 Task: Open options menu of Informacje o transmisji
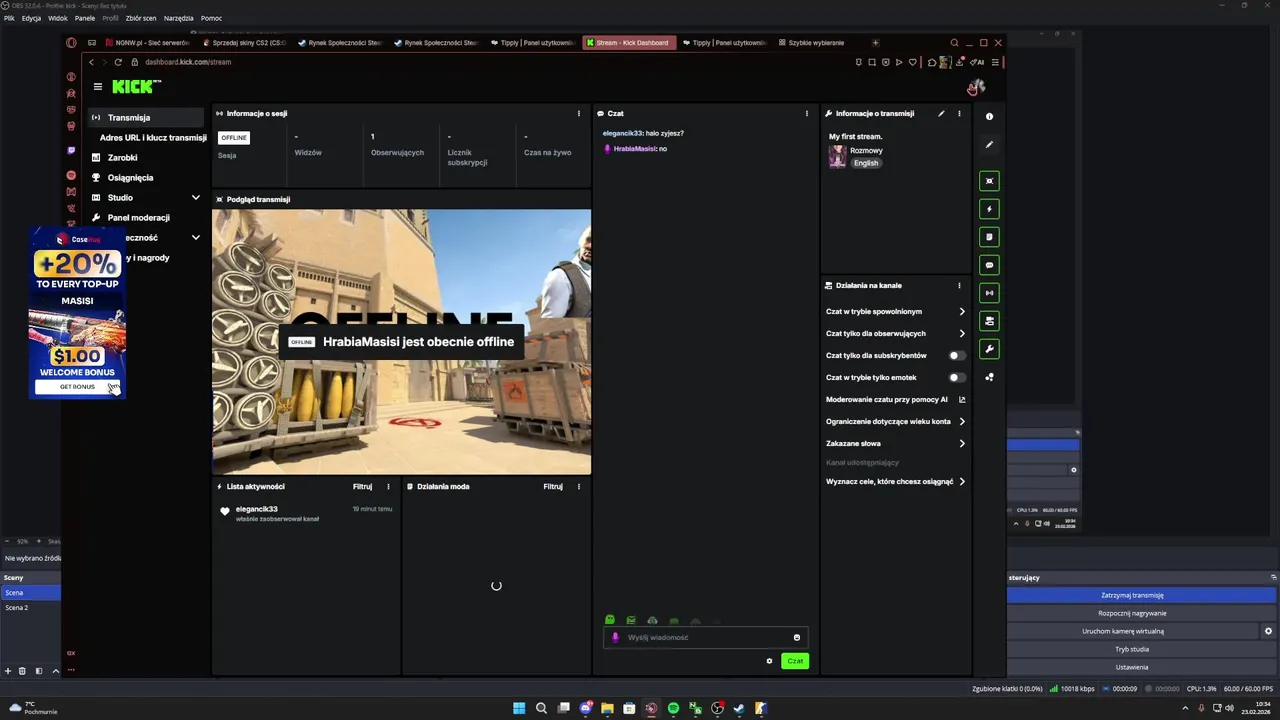(x=959, y=114)
